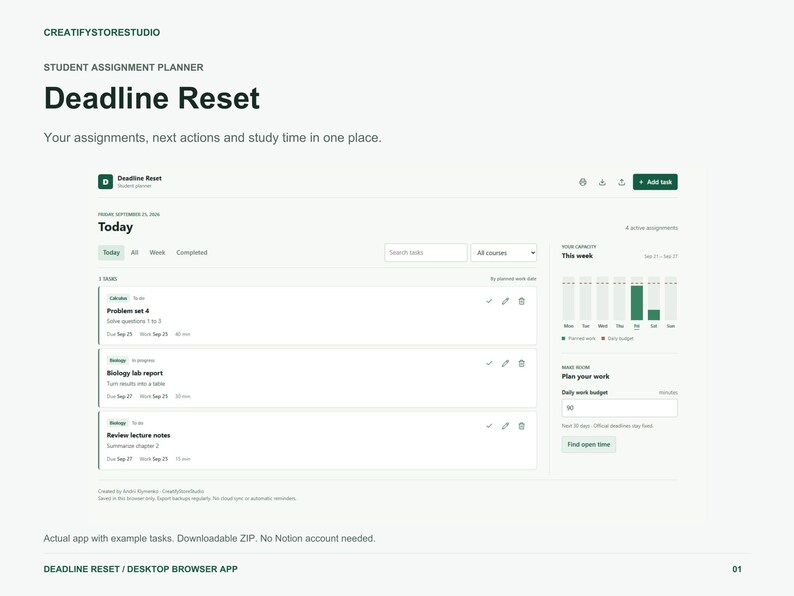Image resolution: width=794 pixels, height=596 pixels.
Task: Click the '40 min' duration on Problem set 4
Action: [x=183, y=334]
